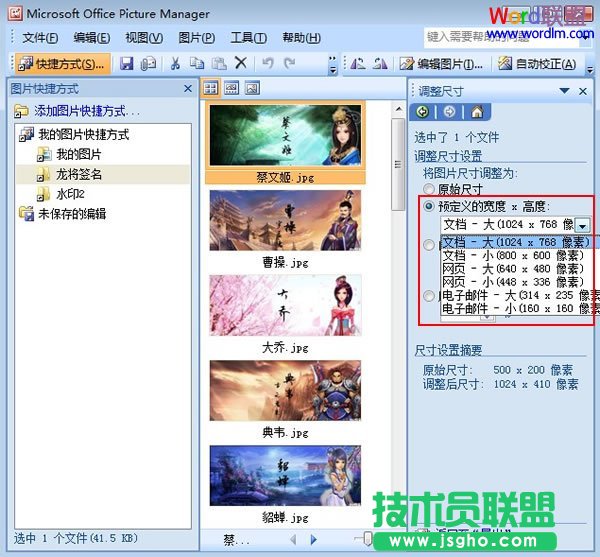Open the predefined size dropdown arrow
The width and height of the screenshot is (600, 557).
tap(582, 226)
